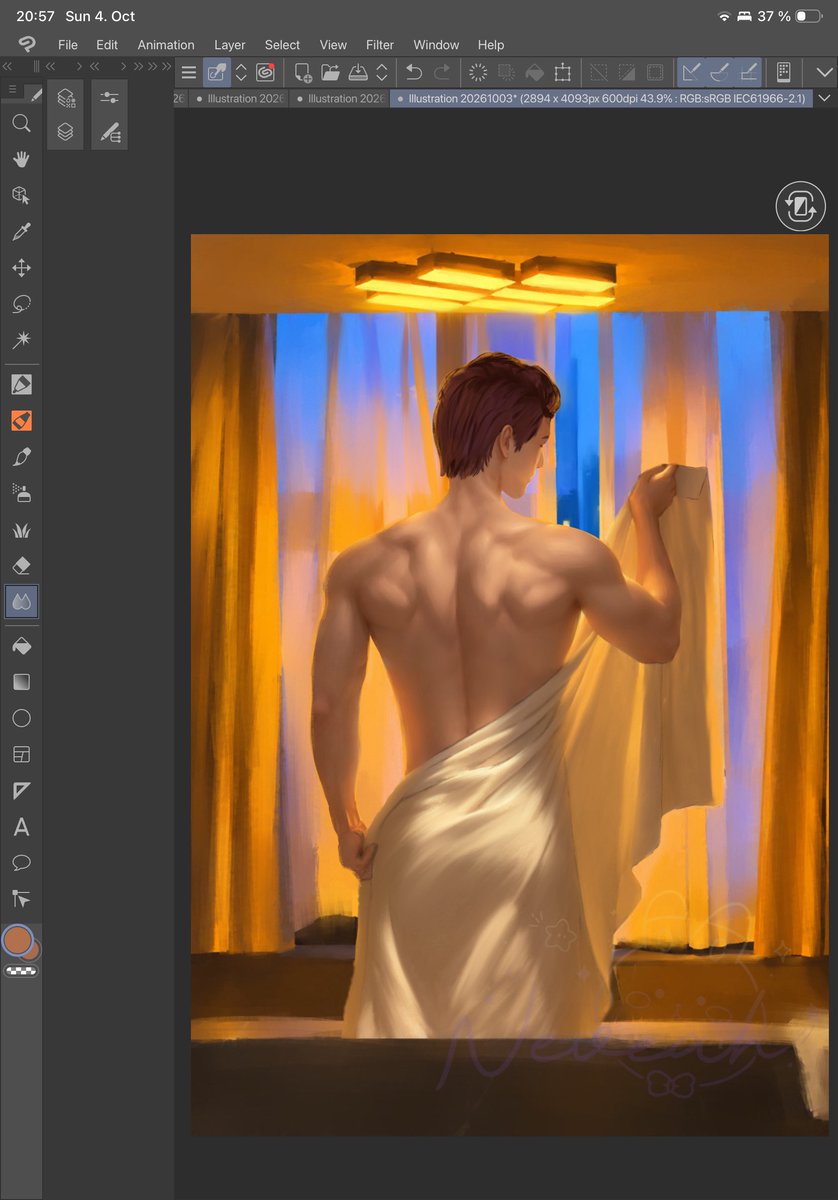Toggle Snap to Ruler
The image size is (838, 1200).
pyautogui.click(x=691, y=72)
